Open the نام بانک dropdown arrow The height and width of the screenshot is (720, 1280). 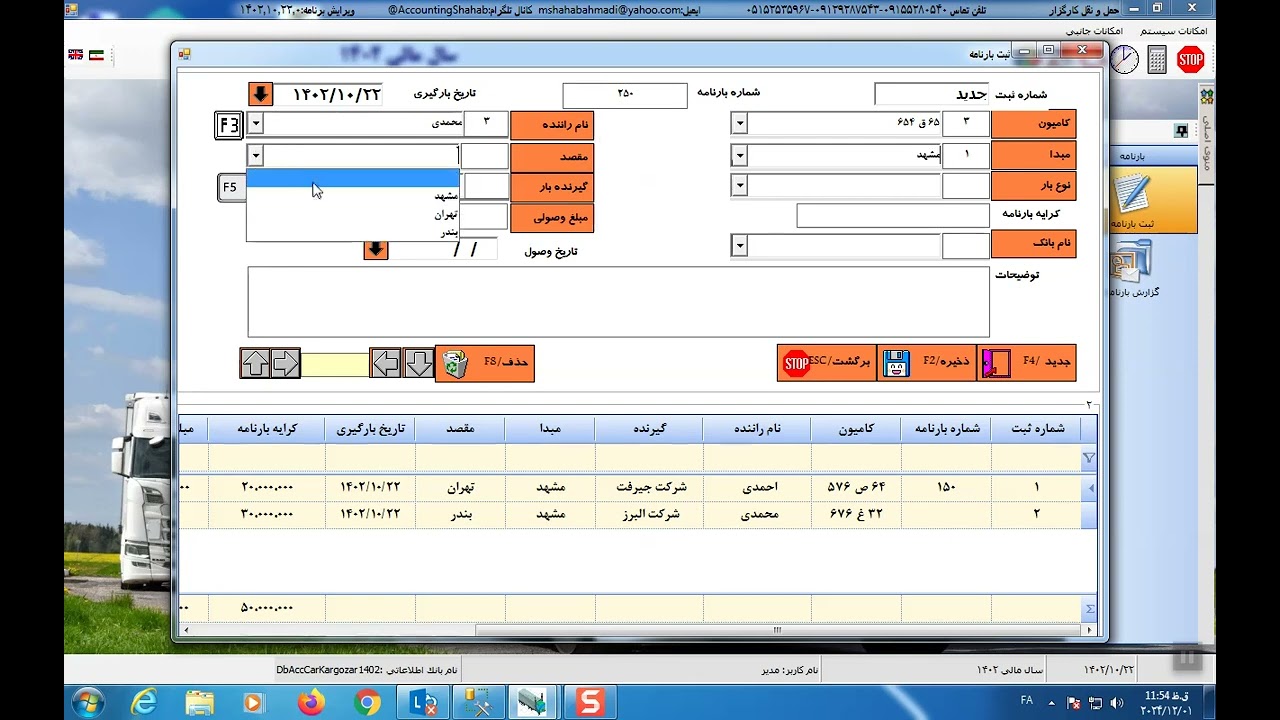[x=739, y=246]
